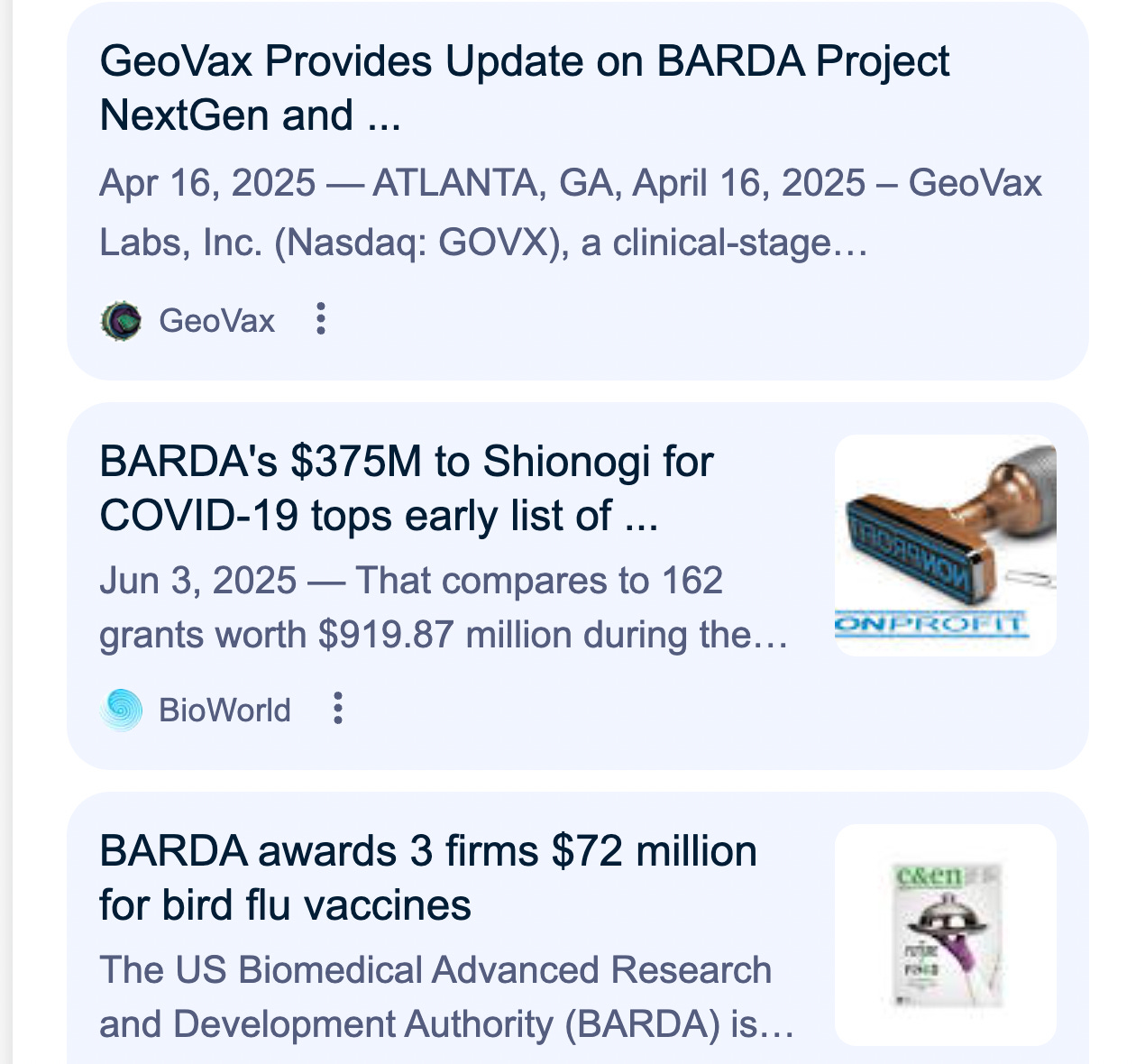Click the GeoVax favicon icon
Screen dimensions: 1145x1064
tap(121, 321)
